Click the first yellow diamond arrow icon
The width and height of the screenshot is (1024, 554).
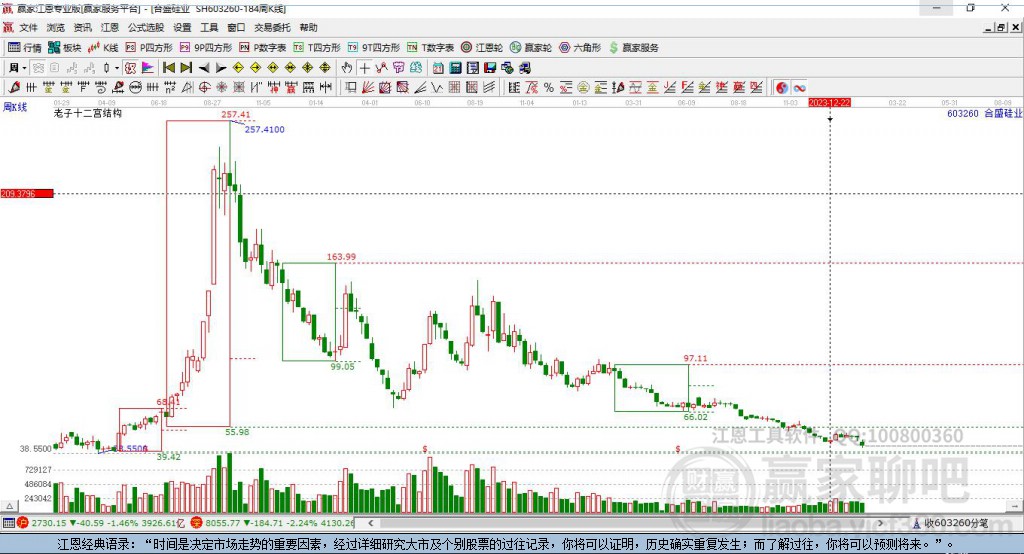click(238, 68)
